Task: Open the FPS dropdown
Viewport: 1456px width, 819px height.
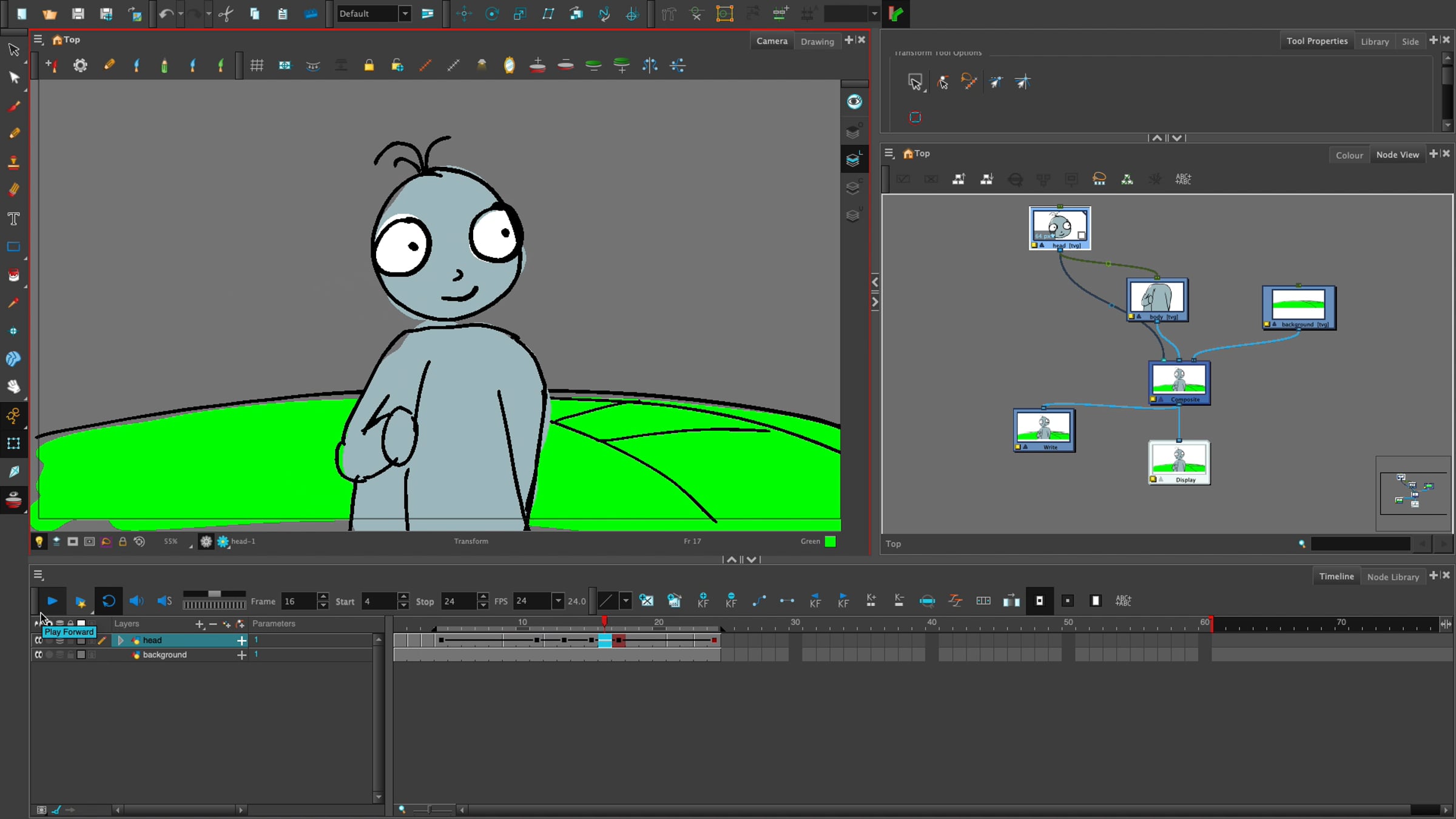Action: [558, 601]
